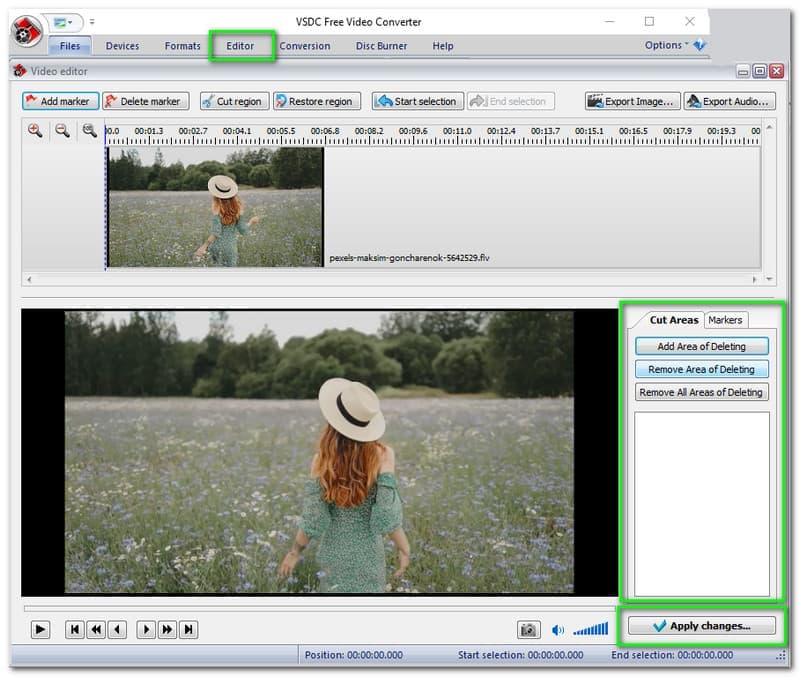Click the clip filename pexels-maksim-goncharenok-5642529.flv
This screenshot has width=800, height=677.
click(x=409, y=258)
